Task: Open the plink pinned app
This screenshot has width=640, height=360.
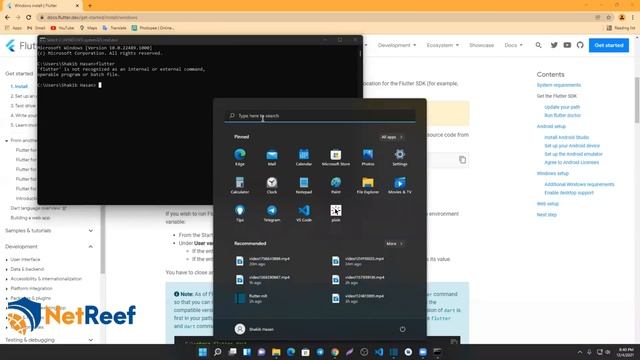Action: [x=336, y=213]
